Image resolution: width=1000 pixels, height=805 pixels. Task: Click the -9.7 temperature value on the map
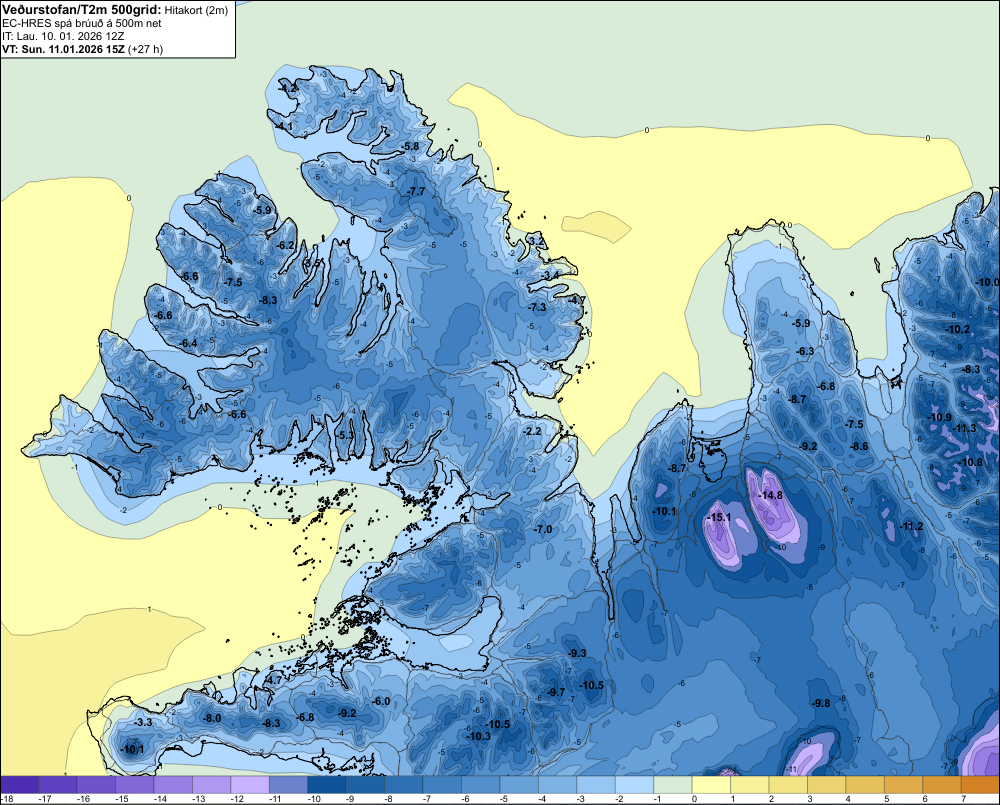[x=556, y=692]
